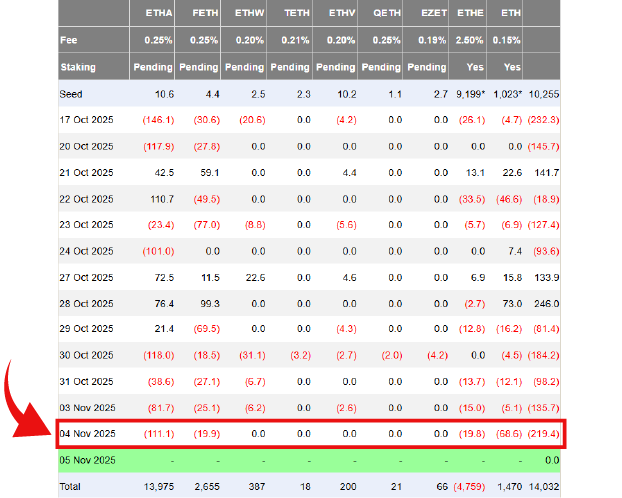Click the 13,975 ETHA total value
The image size is (622, 498).
pyautogui.click(x=157, y=485)
